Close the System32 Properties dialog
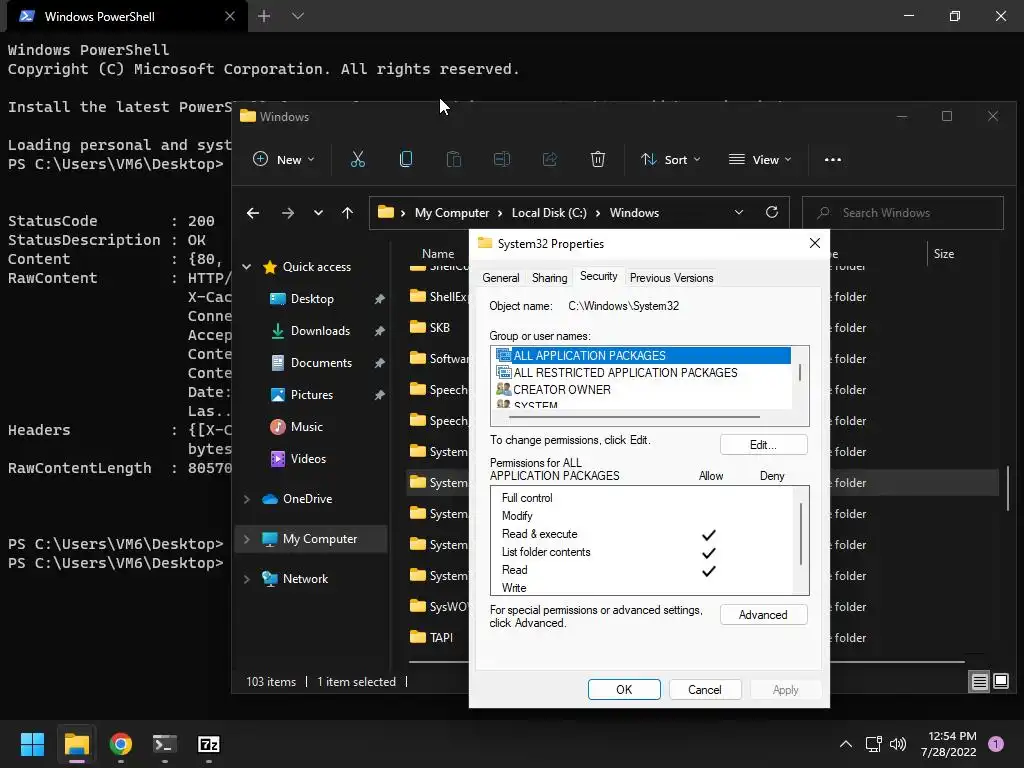Screen dimensions: 1024x768 click(814, 243)
